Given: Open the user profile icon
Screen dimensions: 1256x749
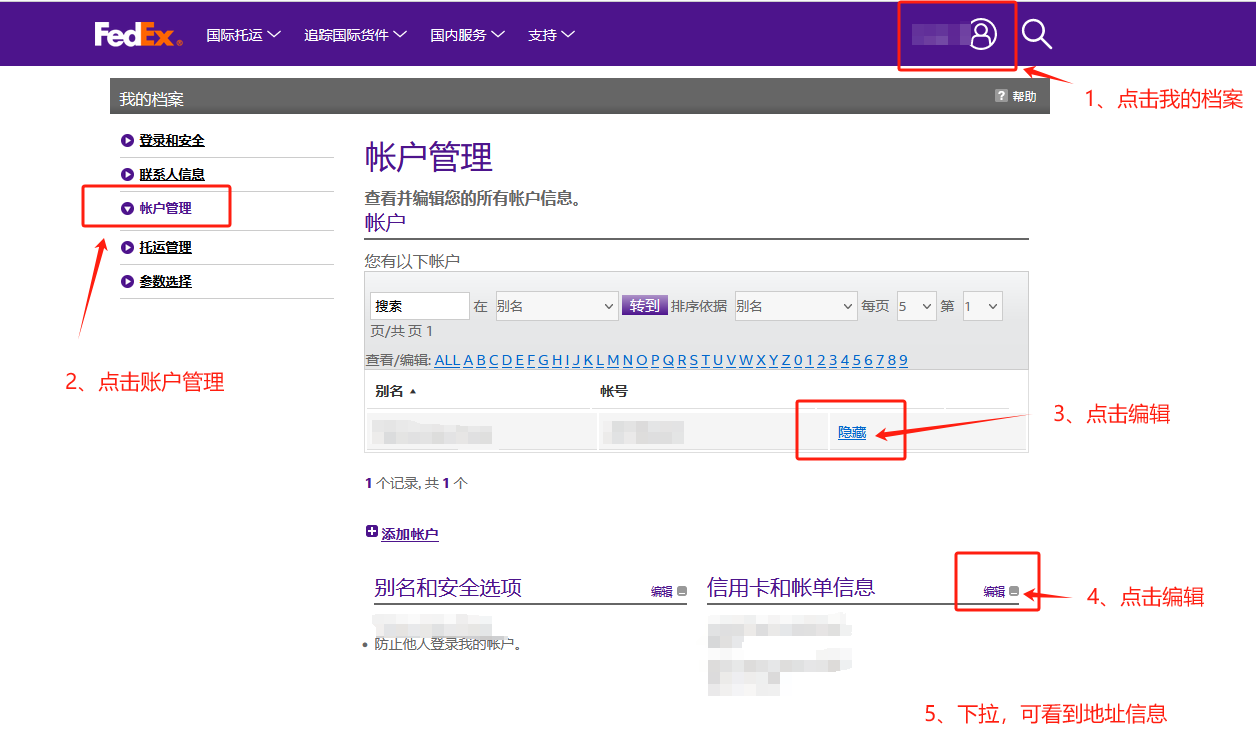Looking at the screenshot, I should click(983, 35).
